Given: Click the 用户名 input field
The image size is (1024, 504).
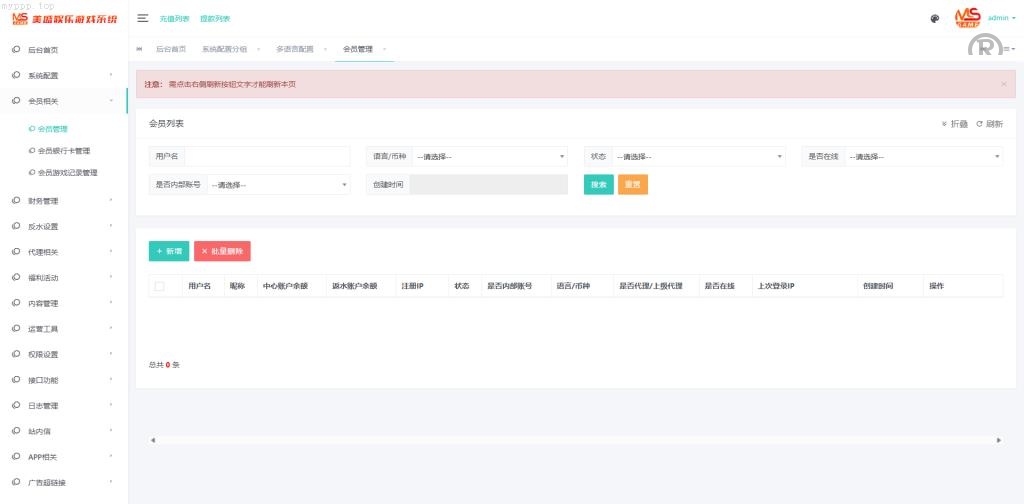Looking at the screenshot, I should coord(267,157).
